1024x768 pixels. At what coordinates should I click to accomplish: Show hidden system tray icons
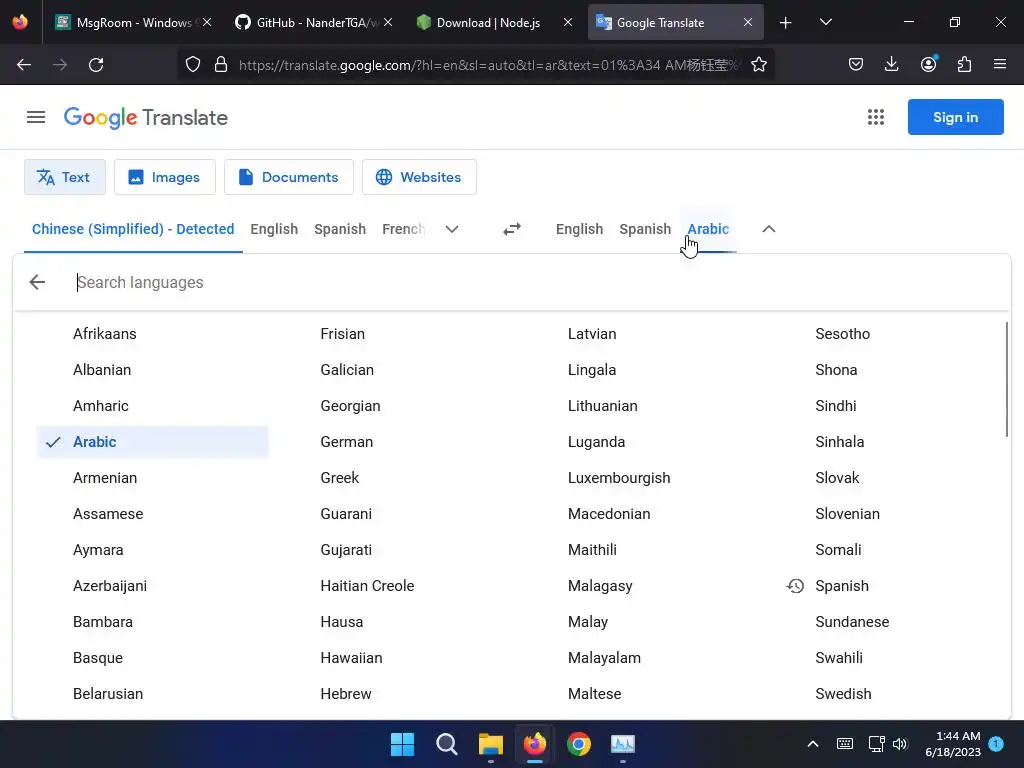[x=812, y=744]
